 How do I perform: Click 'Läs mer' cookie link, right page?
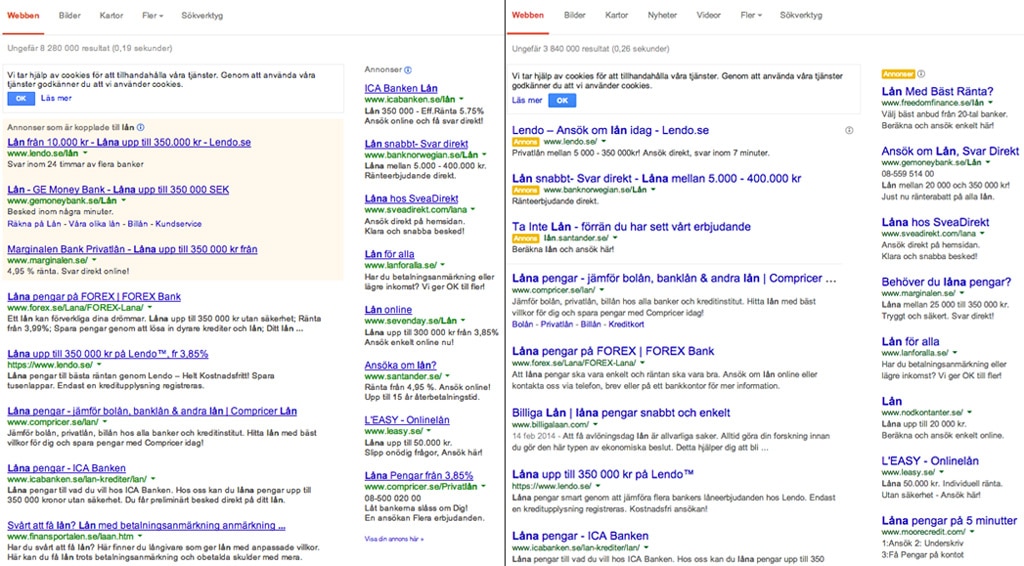527,101
